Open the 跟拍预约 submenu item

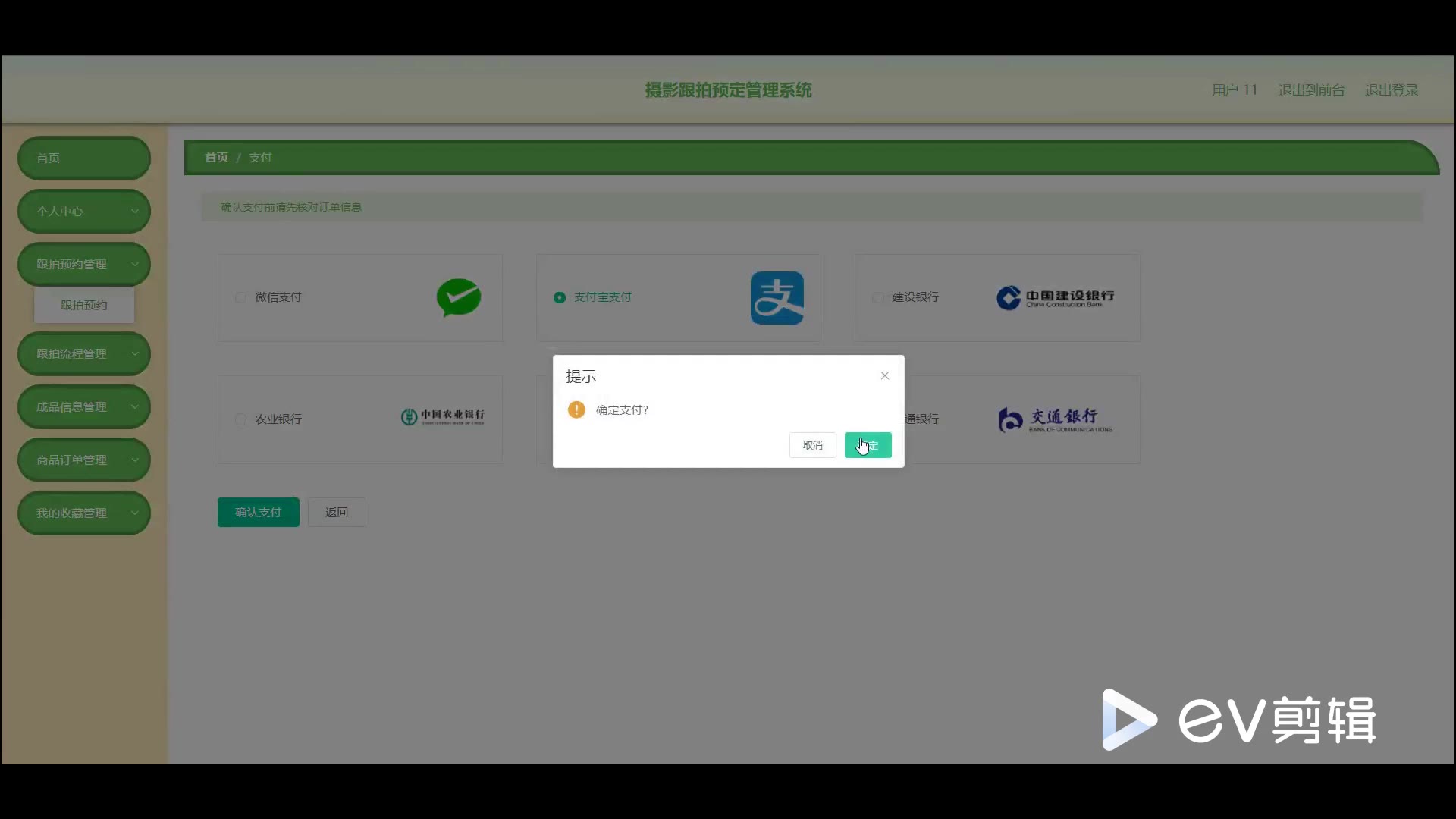point(84,305)
